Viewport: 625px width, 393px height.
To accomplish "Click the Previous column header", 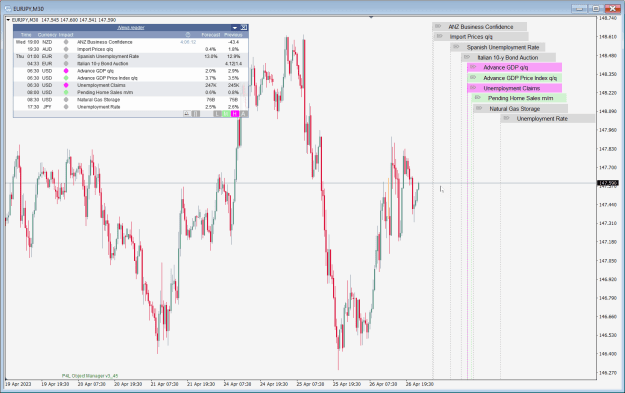I will pos(233,35).
